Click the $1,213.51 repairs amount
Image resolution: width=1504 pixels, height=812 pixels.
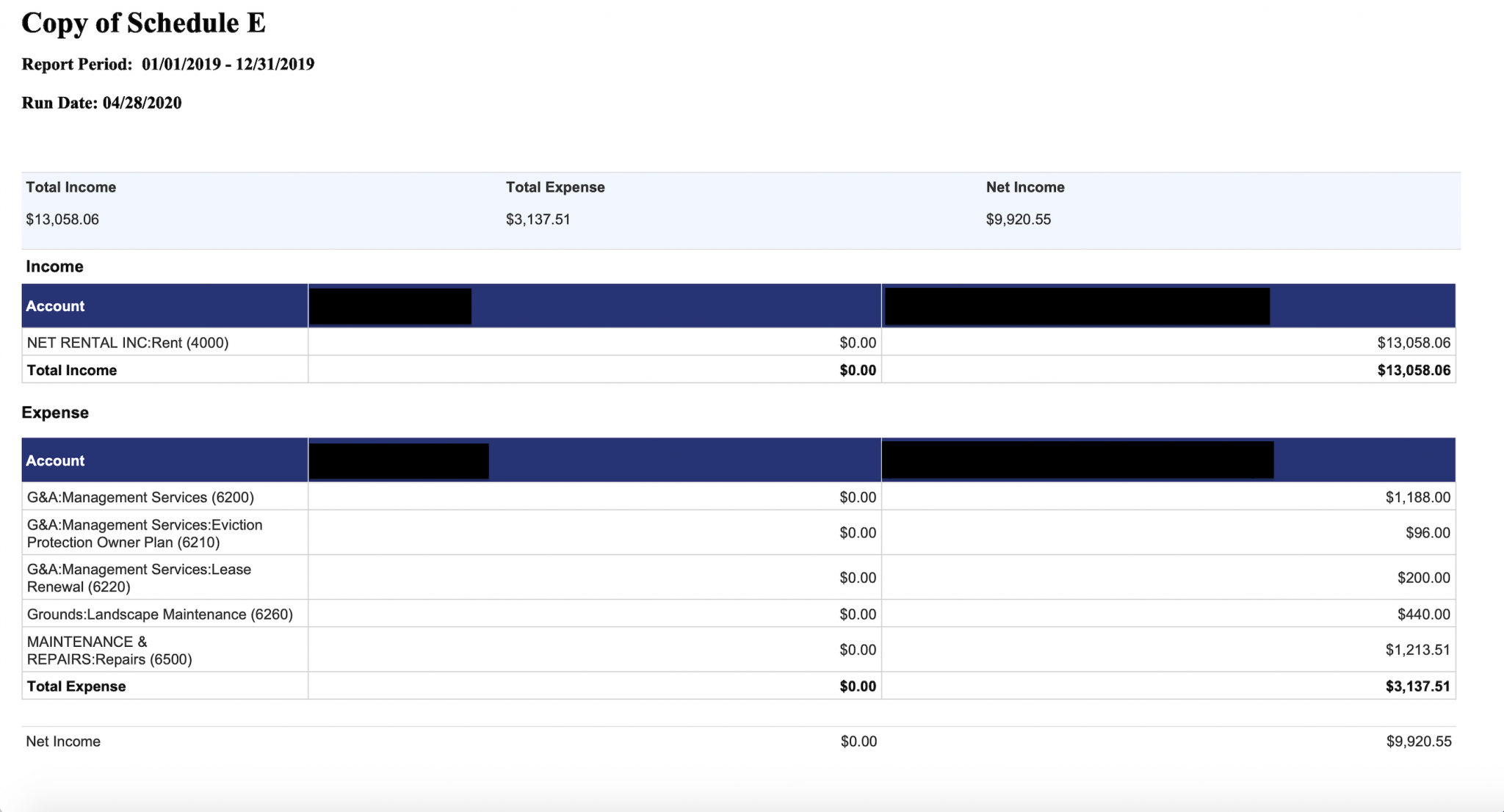(1417, 650)
